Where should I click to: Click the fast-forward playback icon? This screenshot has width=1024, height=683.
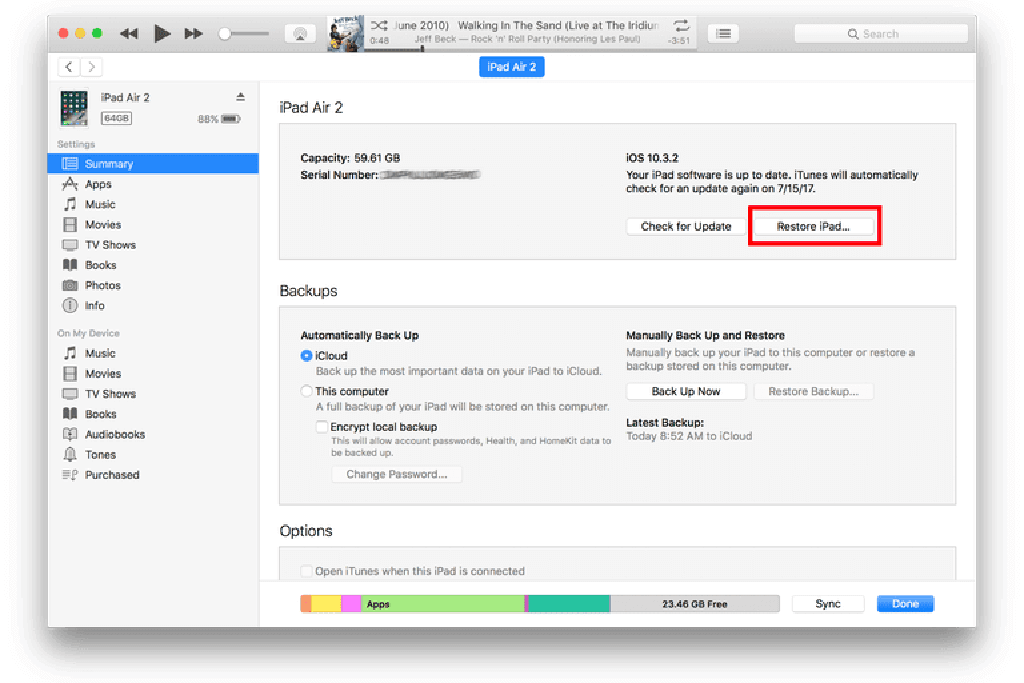tap(194, 34)
